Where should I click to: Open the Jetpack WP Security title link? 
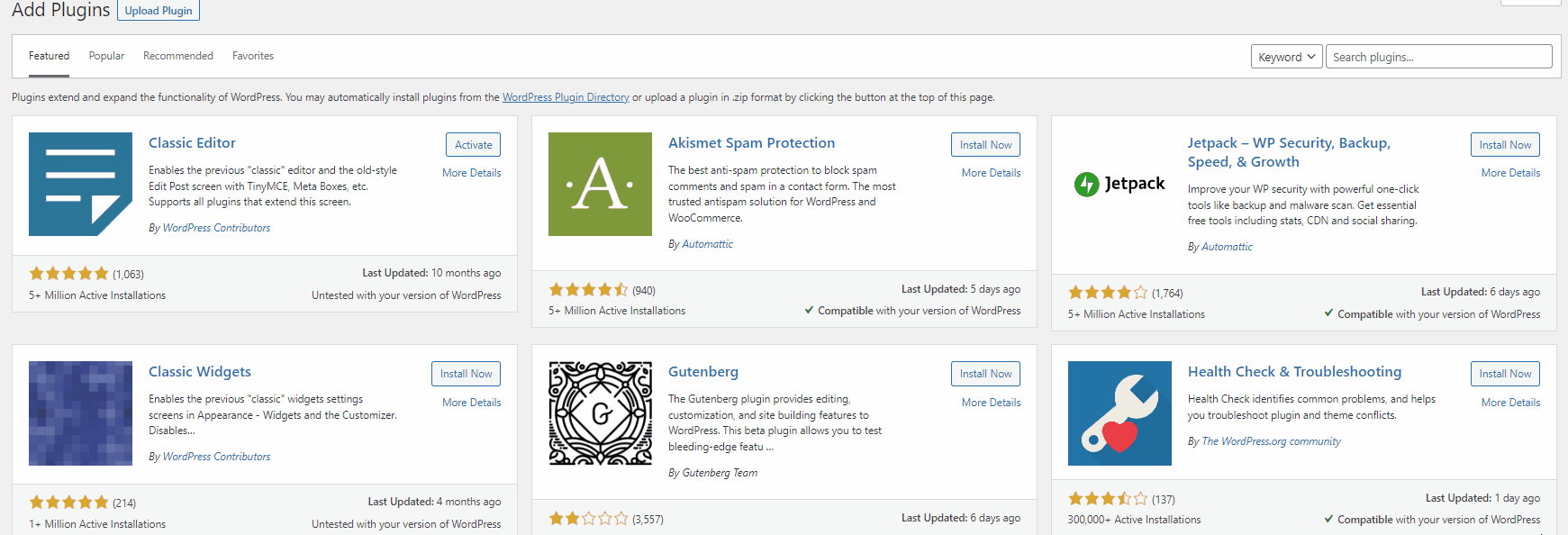tap(1289, 152)
